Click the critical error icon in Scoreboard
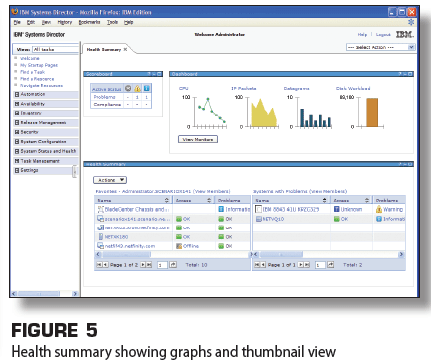Image resolution: width=431 pixels, height=364 pixels. (x=128, y=88)
